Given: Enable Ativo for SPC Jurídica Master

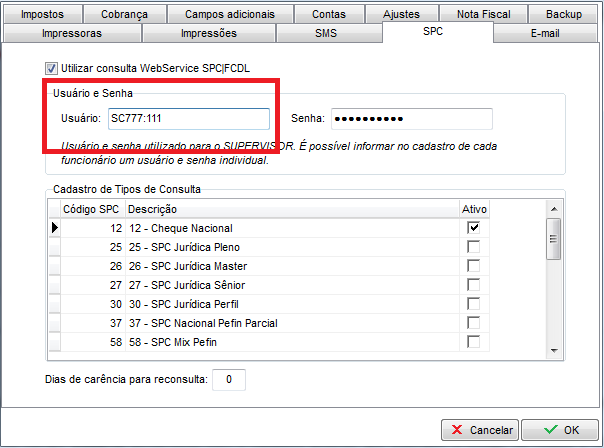Looking at the screenshot, I should point(473,266).
